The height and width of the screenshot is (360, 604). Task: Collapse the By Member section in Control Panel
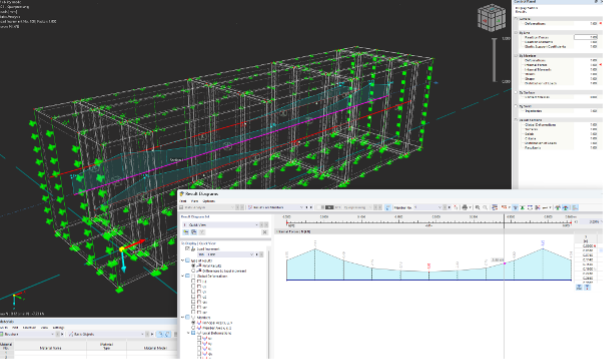516,56
